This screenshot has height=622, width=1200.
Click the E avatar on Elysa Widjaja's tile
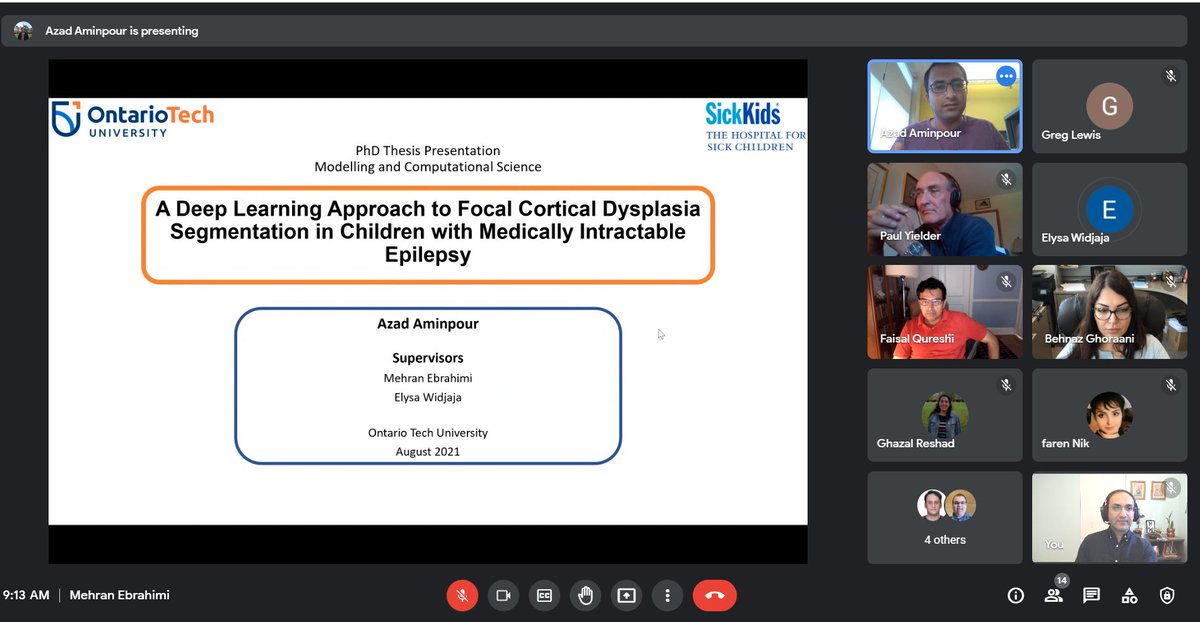1109,208
